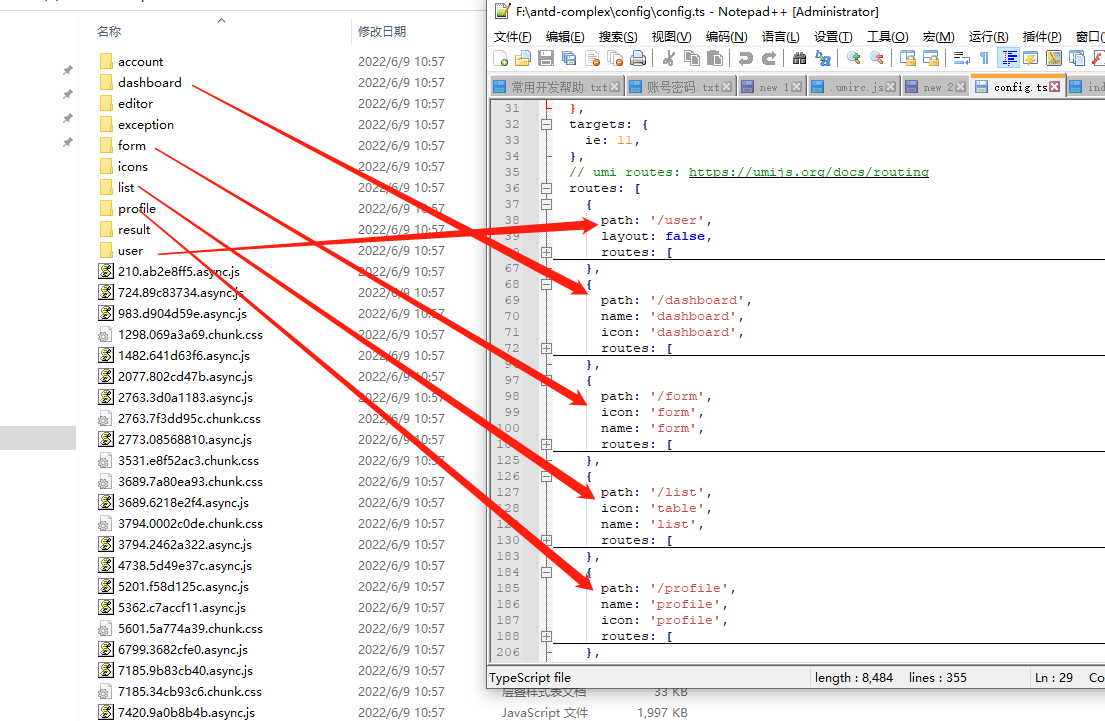Open the 插件(P) menu

pos(1042,37)
